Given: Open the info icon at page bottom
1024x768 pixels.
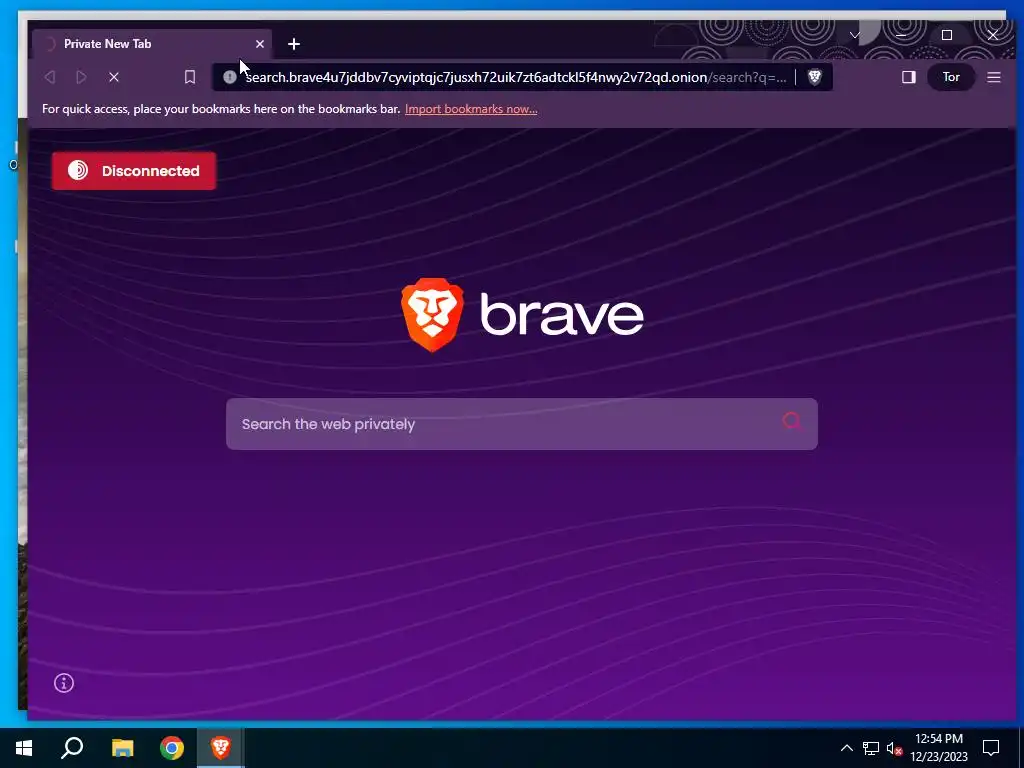Looking at the screenshot, I should [x=64, y=683].
